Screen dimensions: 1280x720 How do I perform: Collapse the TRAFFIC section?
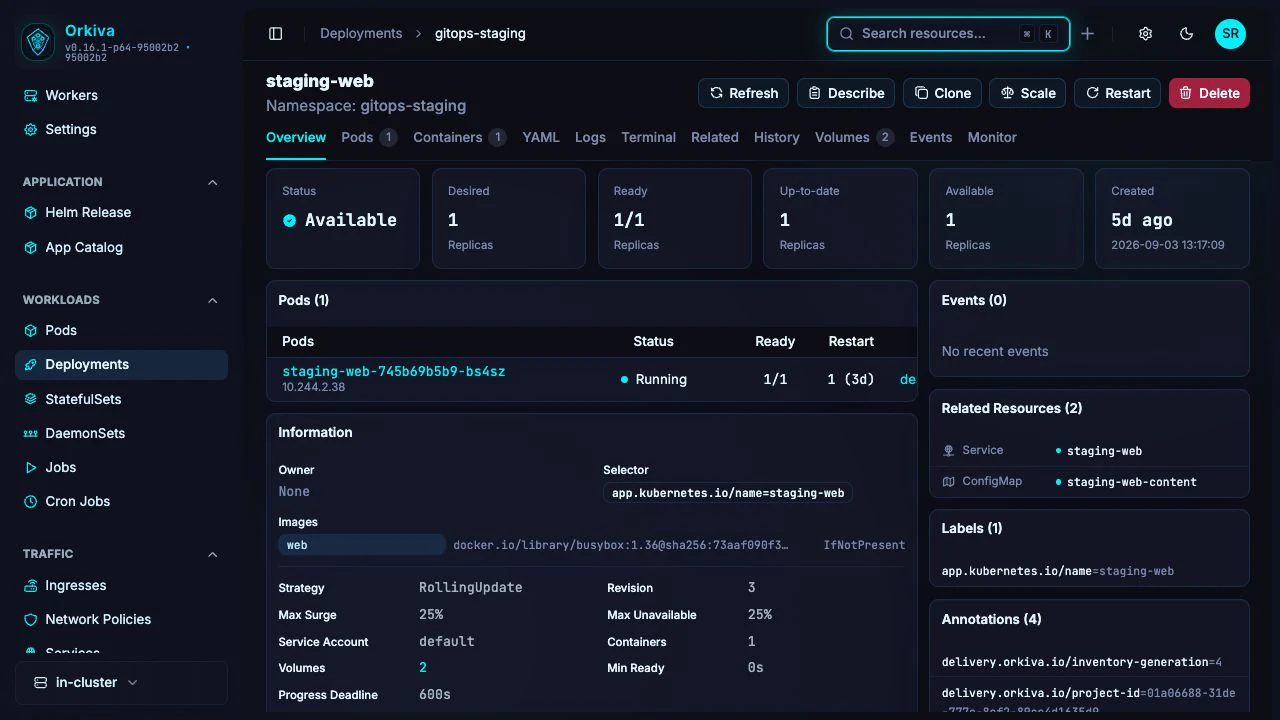212,554
